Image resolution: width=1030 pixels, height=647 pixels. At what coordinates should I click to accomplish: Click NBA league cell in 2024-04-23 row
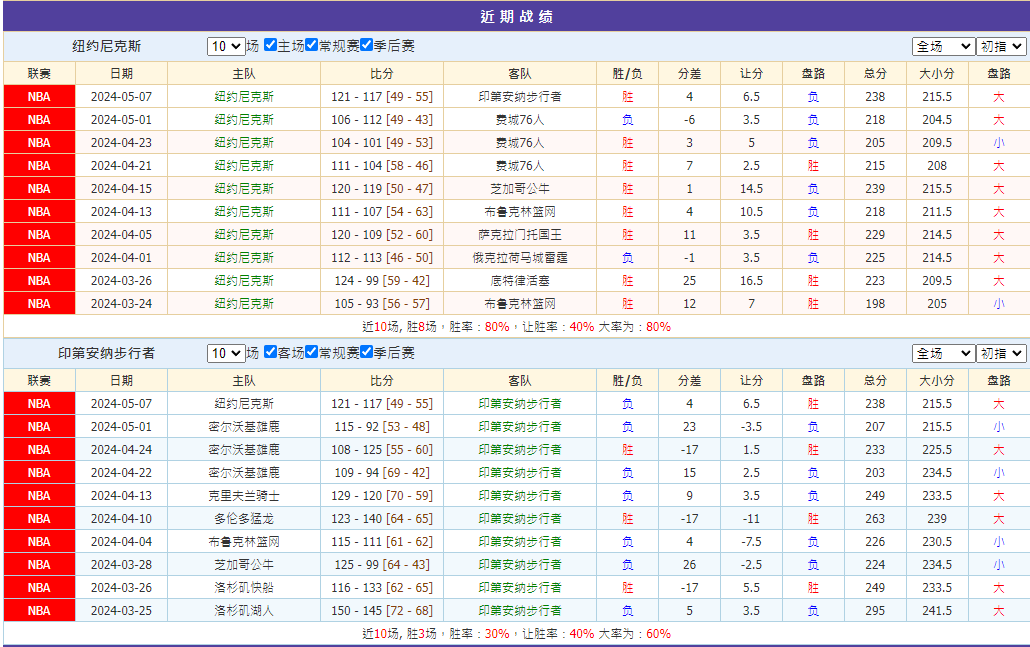tap(39, 143)
